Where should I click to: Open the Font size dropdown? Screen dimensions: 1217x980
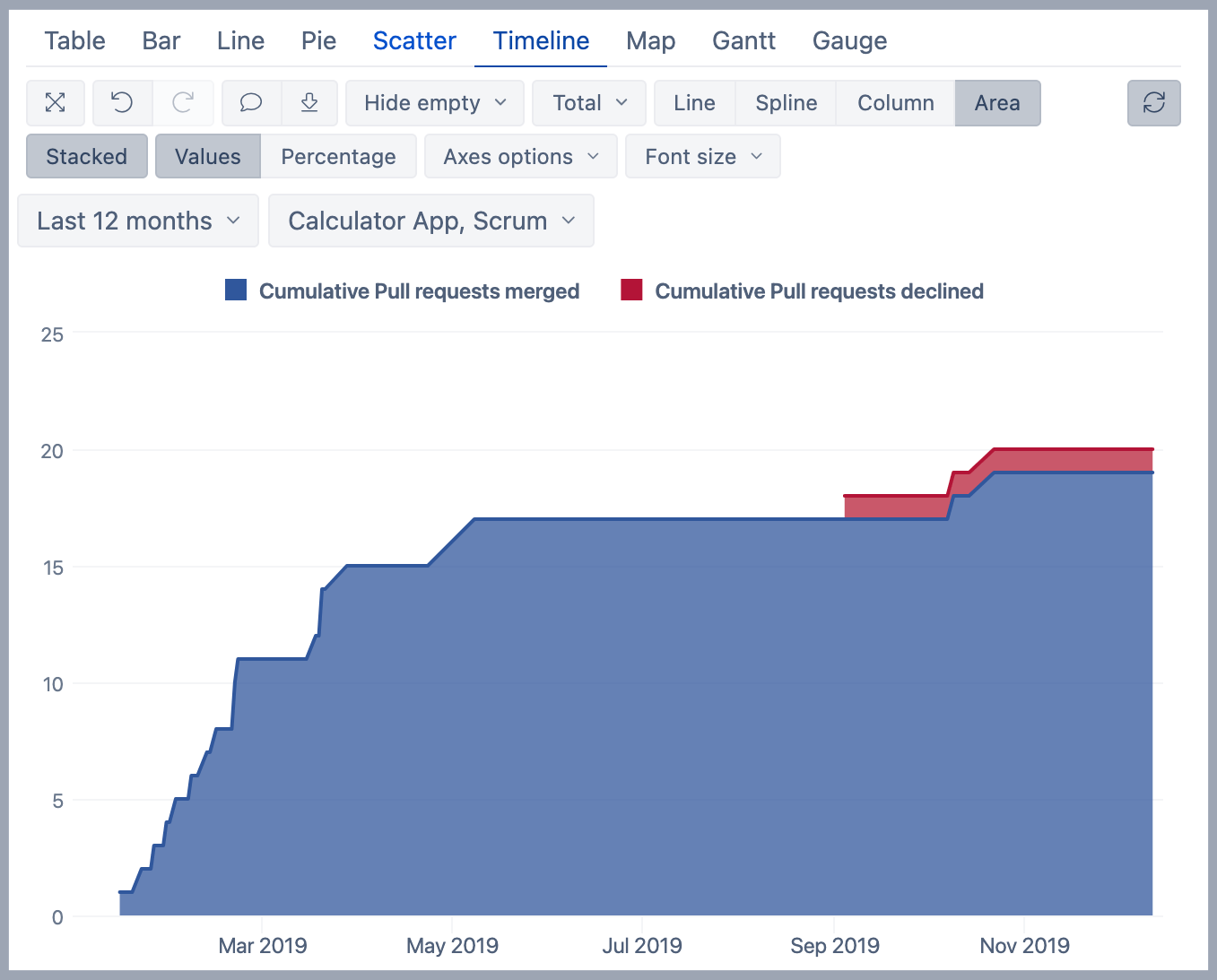702,157
